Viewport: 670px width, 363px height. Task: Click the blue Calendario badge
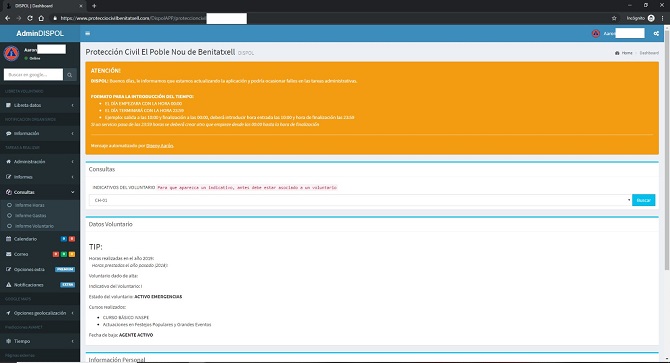pos(64,239)
